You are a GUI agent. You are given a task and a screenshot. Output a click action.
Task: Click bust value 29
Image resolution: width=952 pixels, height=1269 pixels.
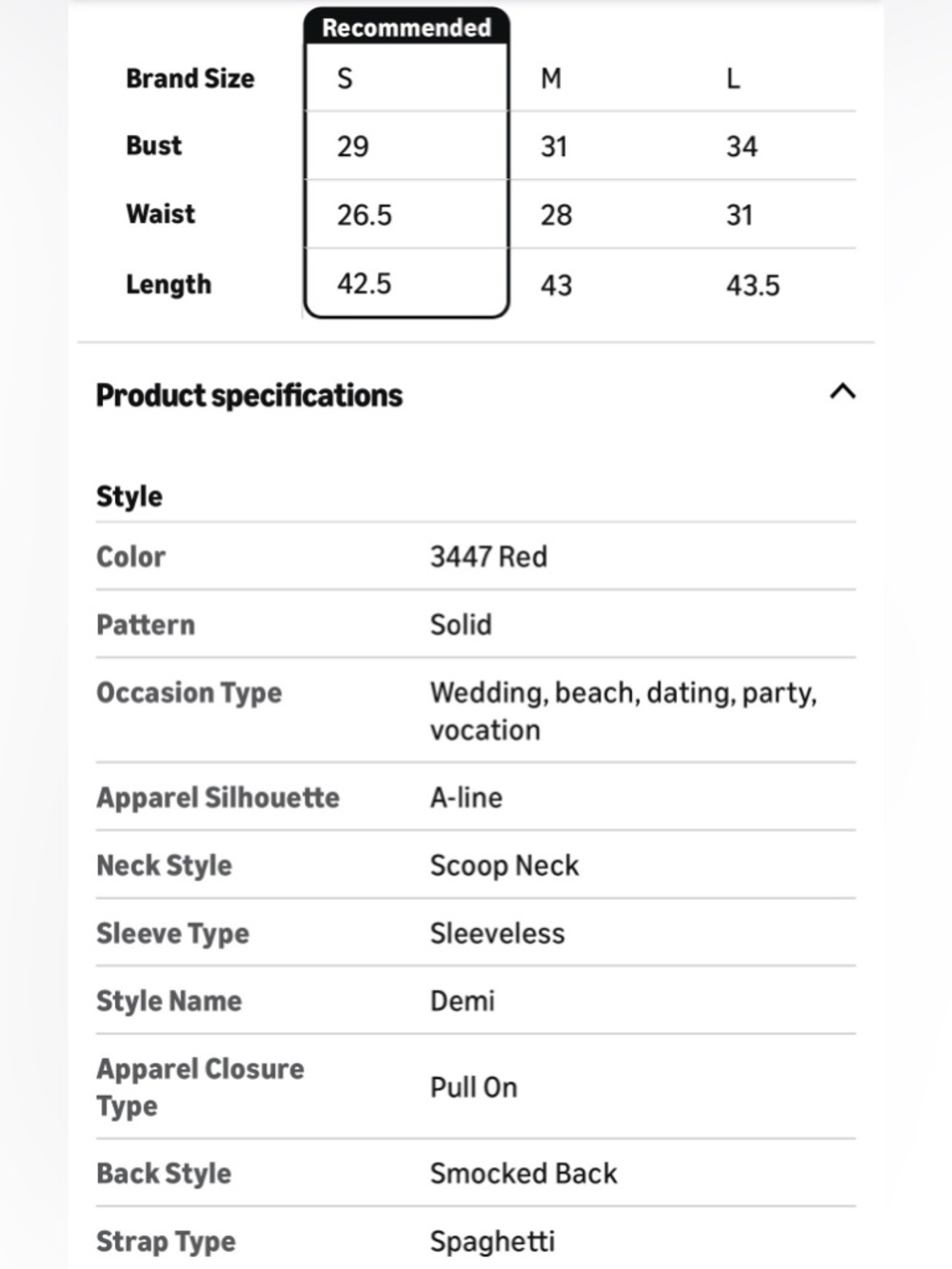pos(352,146)
